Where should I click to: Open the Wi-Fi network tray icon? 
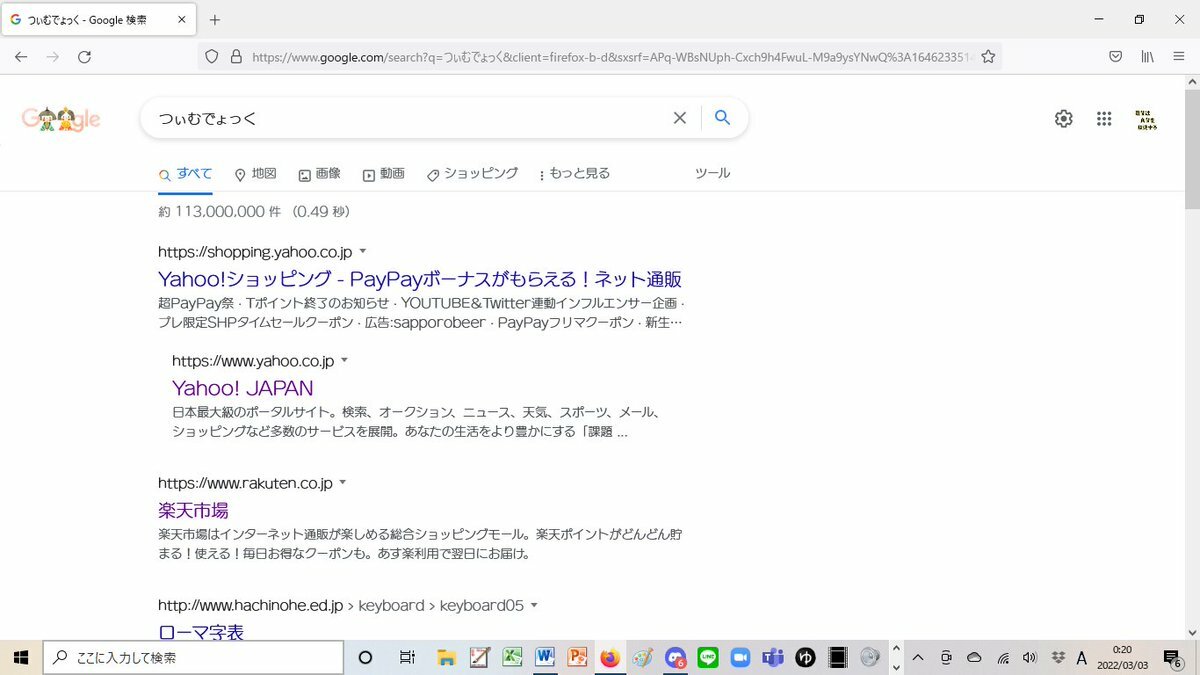(1003, 658)
